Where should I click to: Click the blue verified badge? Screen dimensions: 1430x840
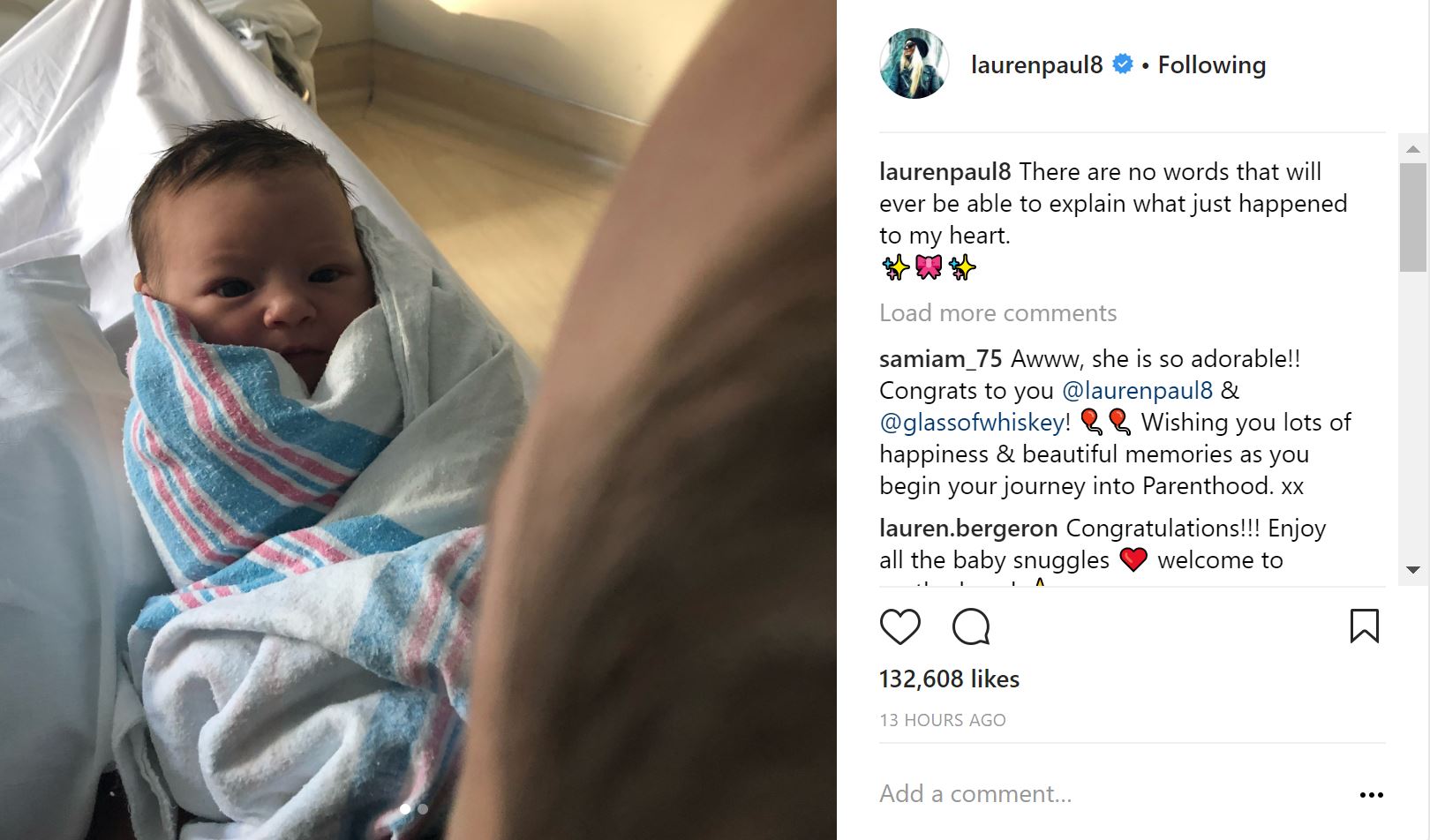pyautogui.click(x=1123, y=64)
